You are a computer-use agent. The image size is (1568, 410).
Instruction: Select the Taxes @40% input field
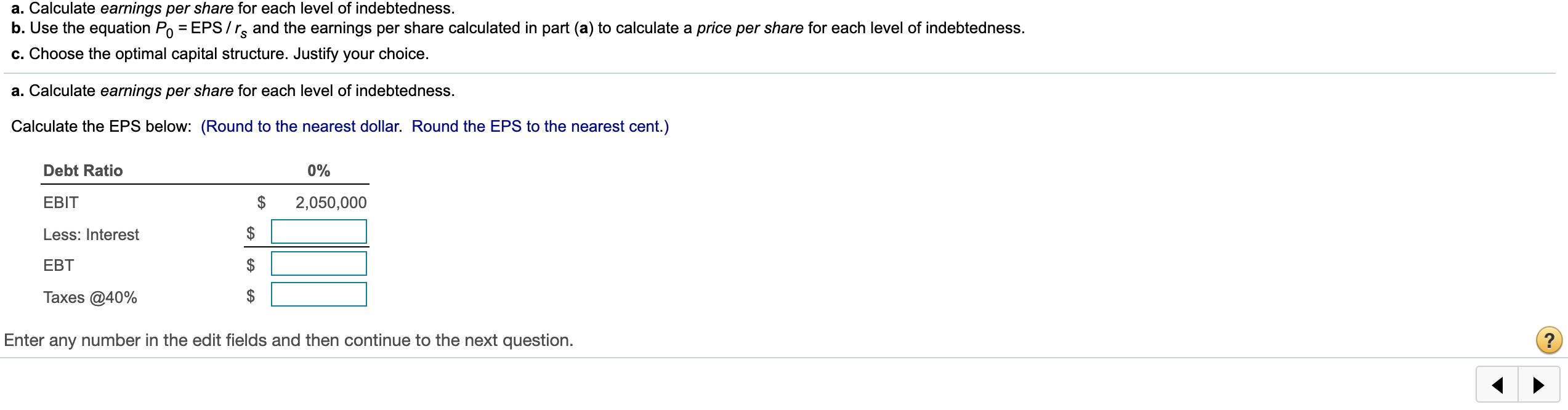pos(319,295)
